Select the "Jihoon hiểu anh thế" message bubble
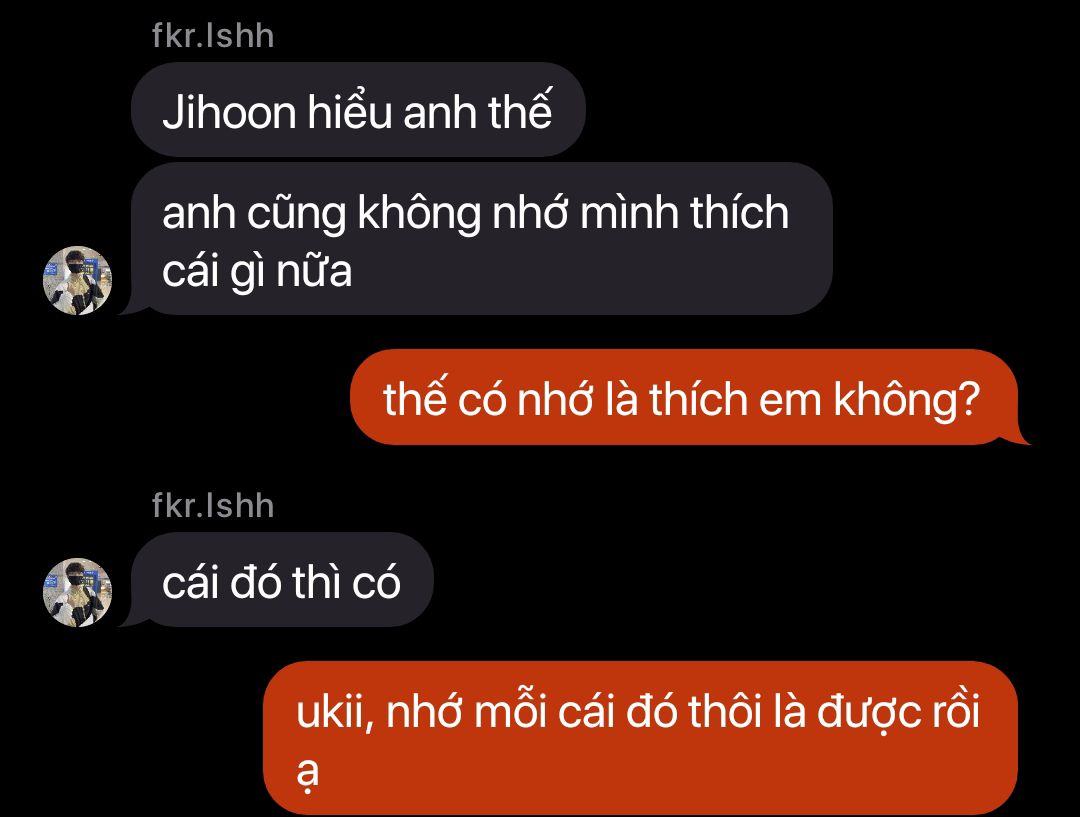Screen dimensions: 1080x817 pyautogui.click(x=358, y=110)
